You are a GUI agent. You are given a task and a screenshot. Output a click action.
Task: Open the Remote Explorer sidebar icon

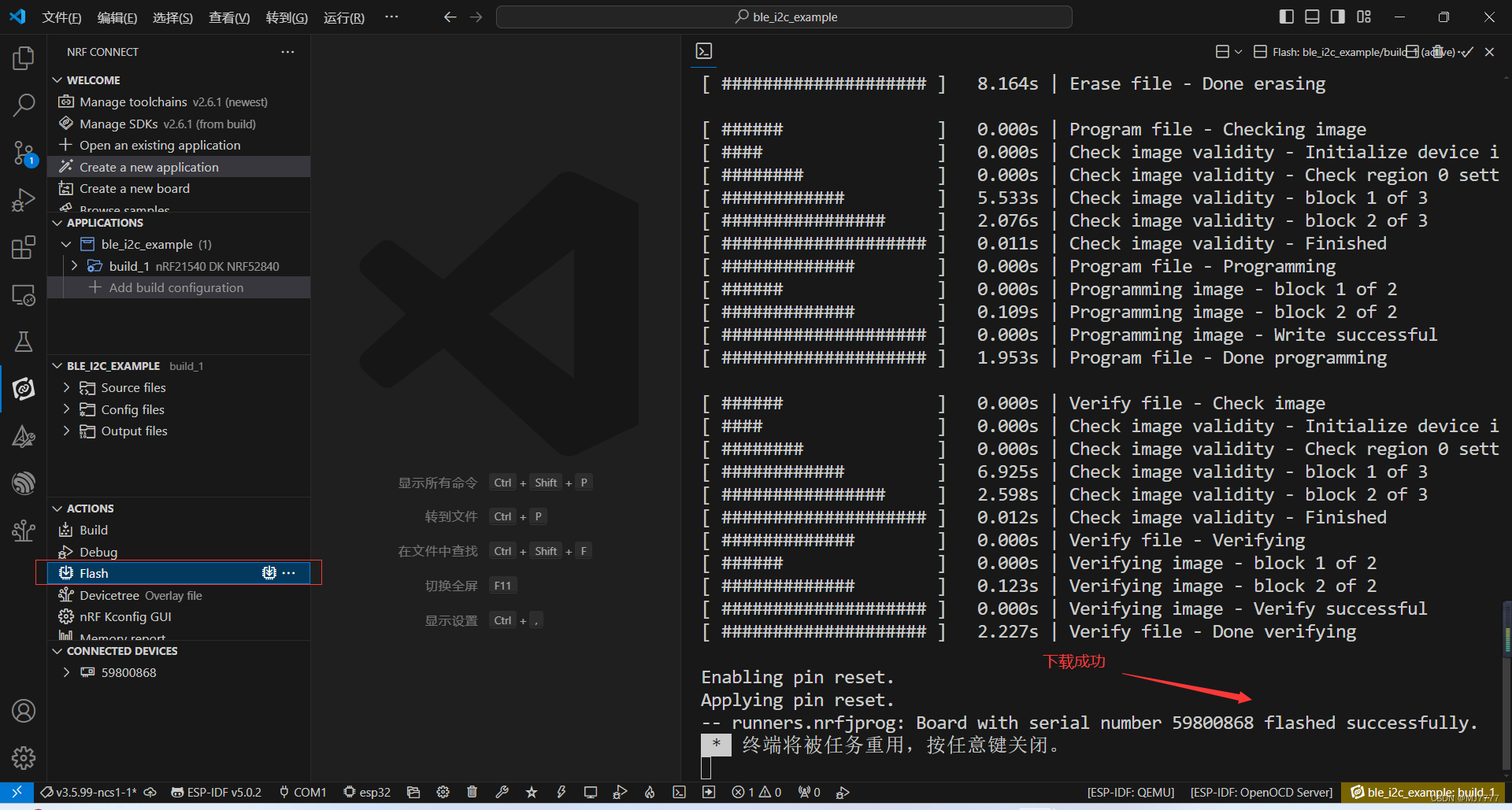(24, 294)
